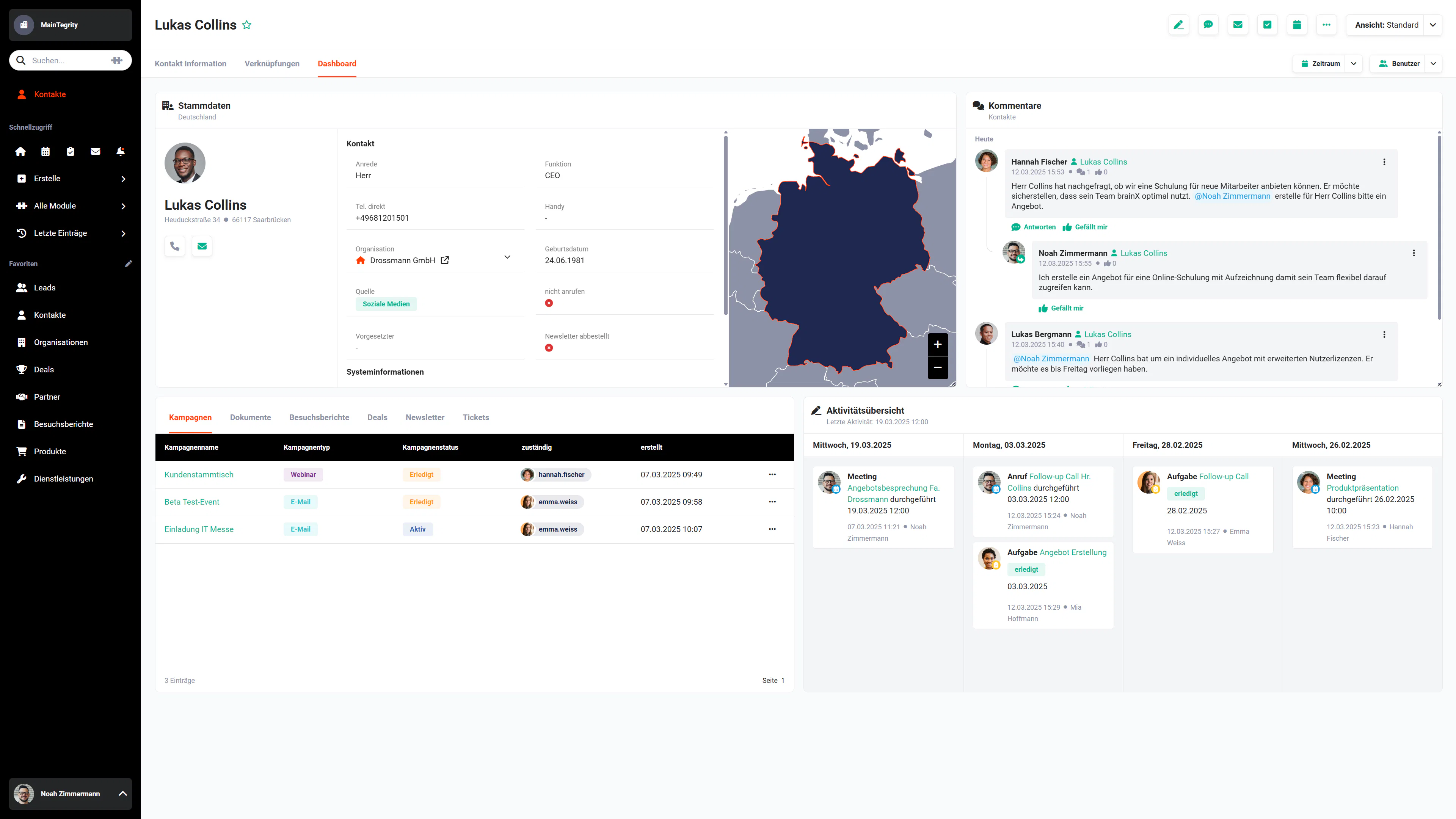Click the puzzle icon in the search box
Screen dimensions: 1456x819
(x=117, y=61)
